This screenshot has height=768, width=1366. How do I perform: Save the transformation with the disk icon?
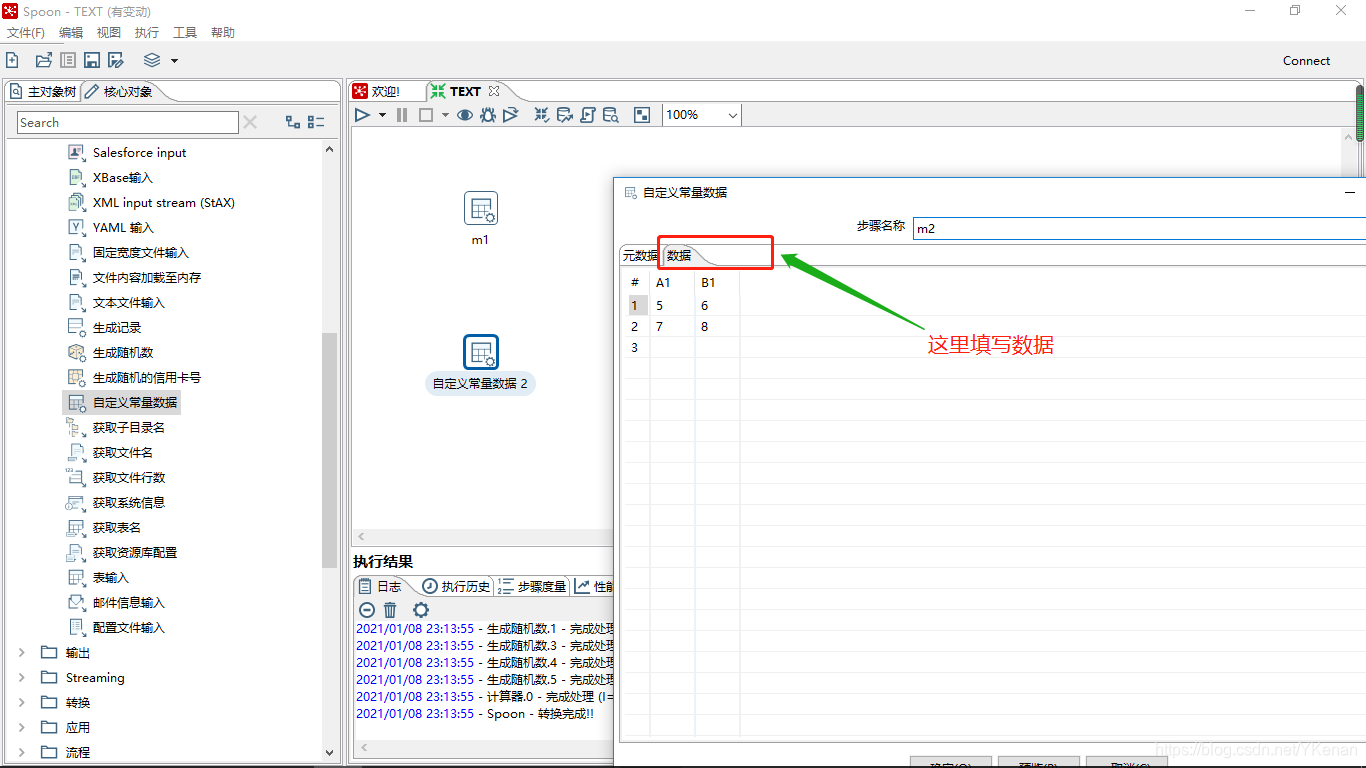point(92,61)
